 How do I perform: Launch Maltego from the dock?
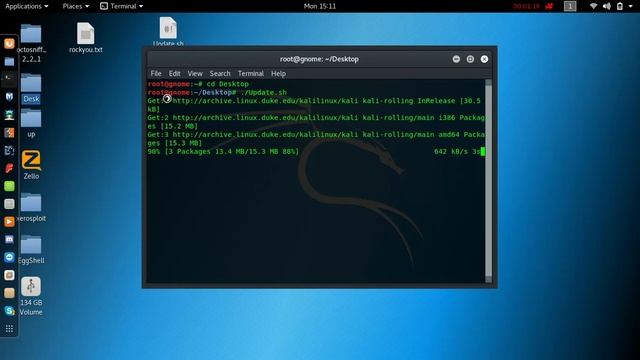point(9,151)
